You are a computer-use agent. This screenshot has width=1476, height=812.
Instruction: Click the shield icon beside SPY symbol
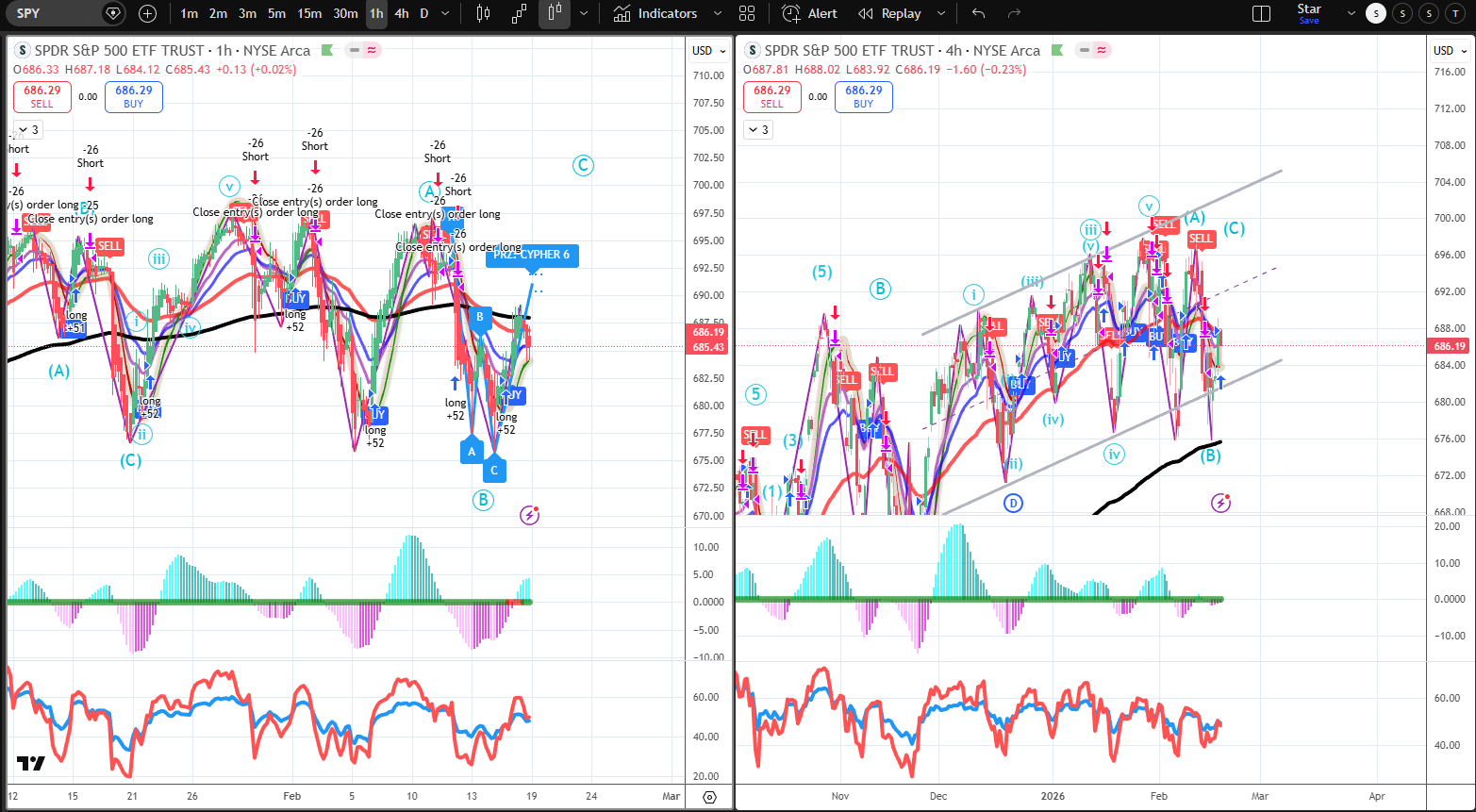click(x=113, y=13)
